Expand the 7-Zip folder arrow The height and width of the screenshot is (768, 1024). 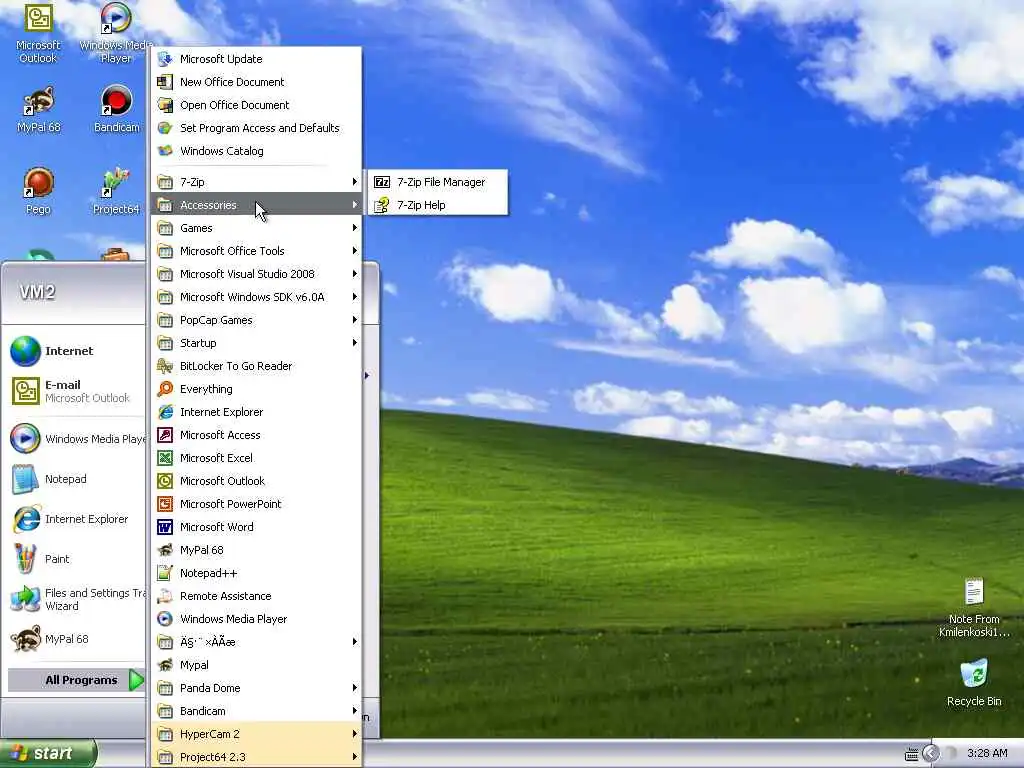click(x=355, y=182)
